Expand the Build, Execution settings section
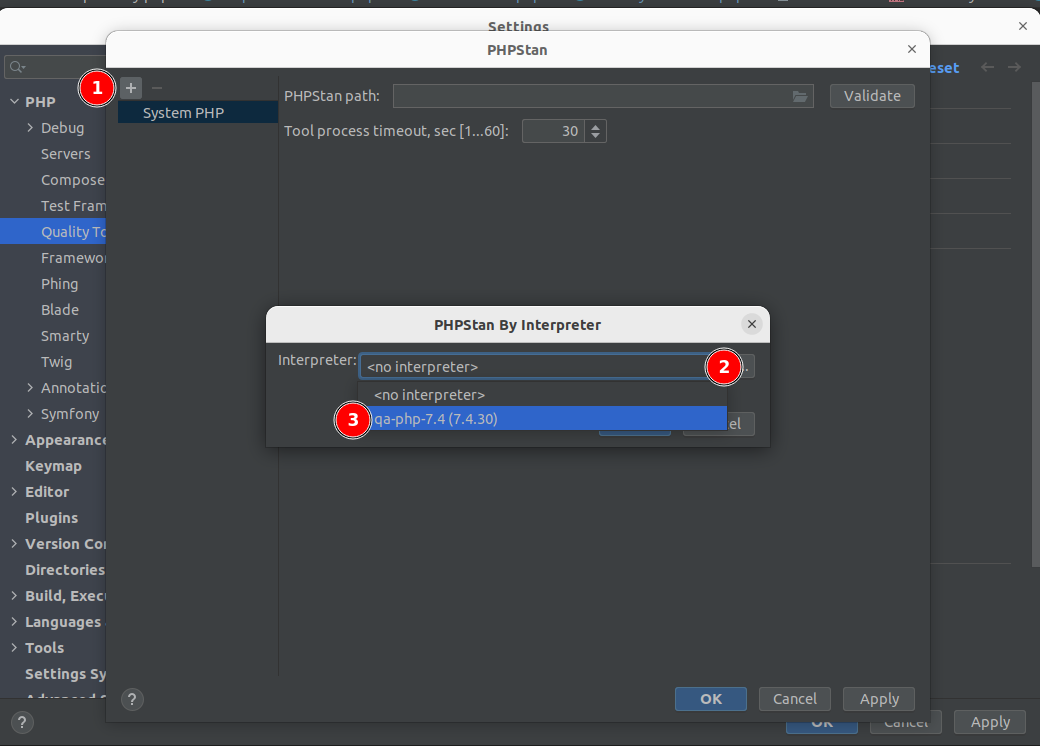The height and width of the screenshot is (746, 1040). pos(15,595)
